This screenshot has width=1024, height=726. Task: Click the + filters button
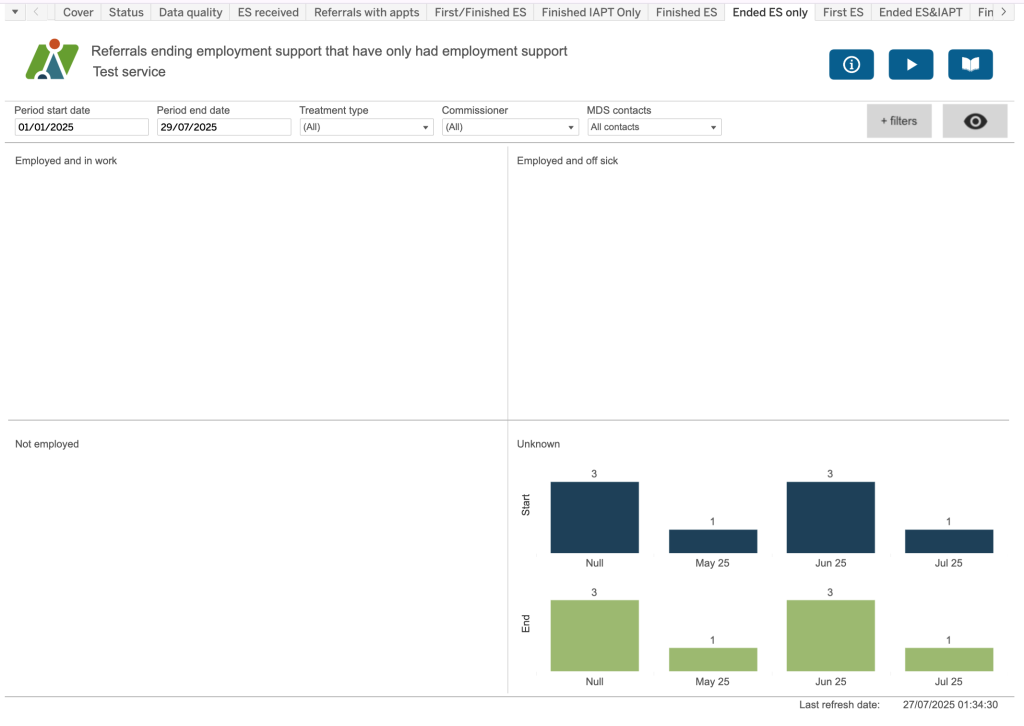(898, 121)
